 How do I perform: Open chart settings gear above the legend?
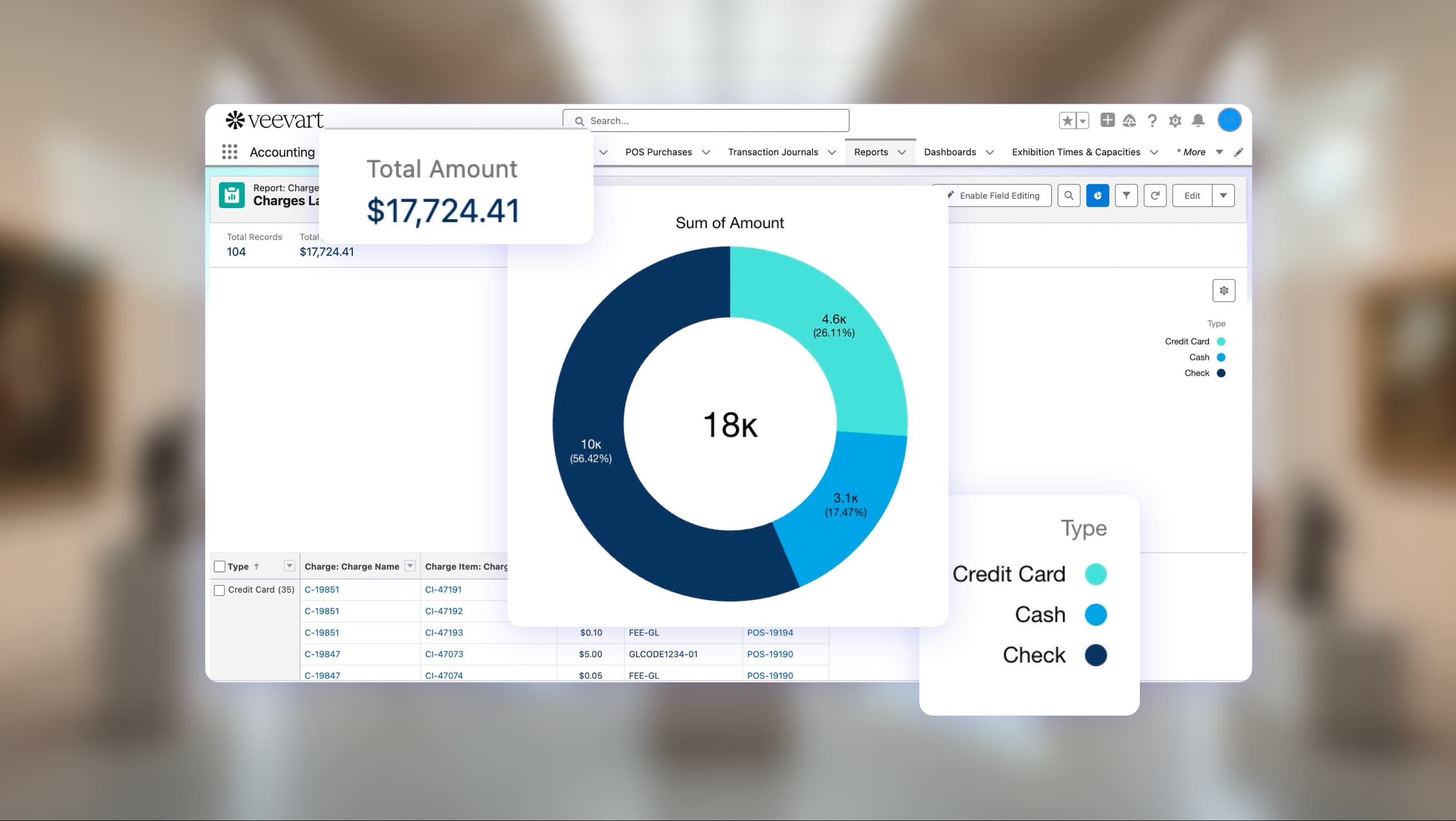[1224, 290]
